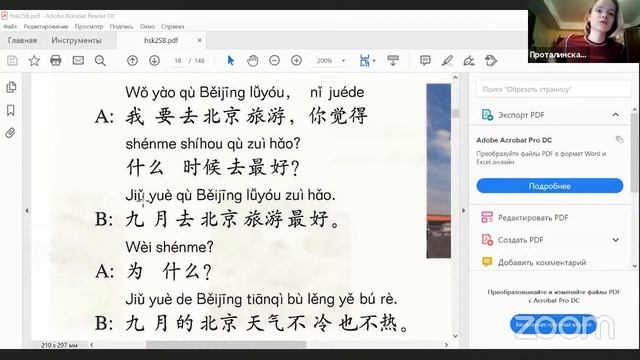The width and height of the screenshot is (640, 360).
Task: Click the document vertical scrollbar thumb
Action: point(456,113)
